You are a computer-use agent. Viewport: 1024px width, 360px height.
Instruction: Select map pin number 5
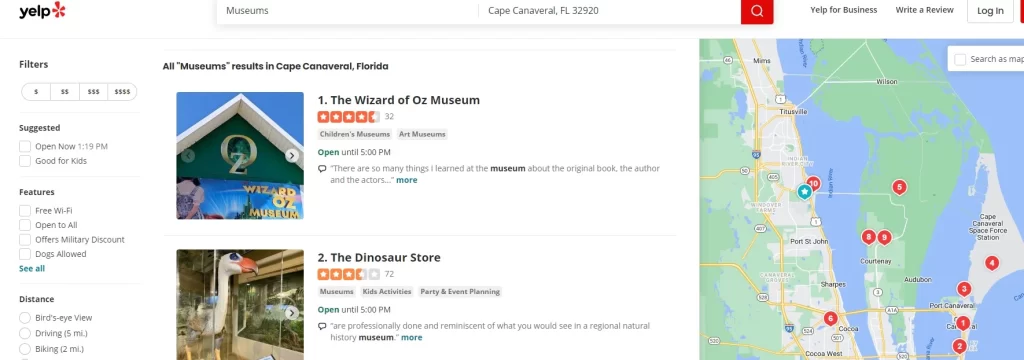(x=899, y=188)
